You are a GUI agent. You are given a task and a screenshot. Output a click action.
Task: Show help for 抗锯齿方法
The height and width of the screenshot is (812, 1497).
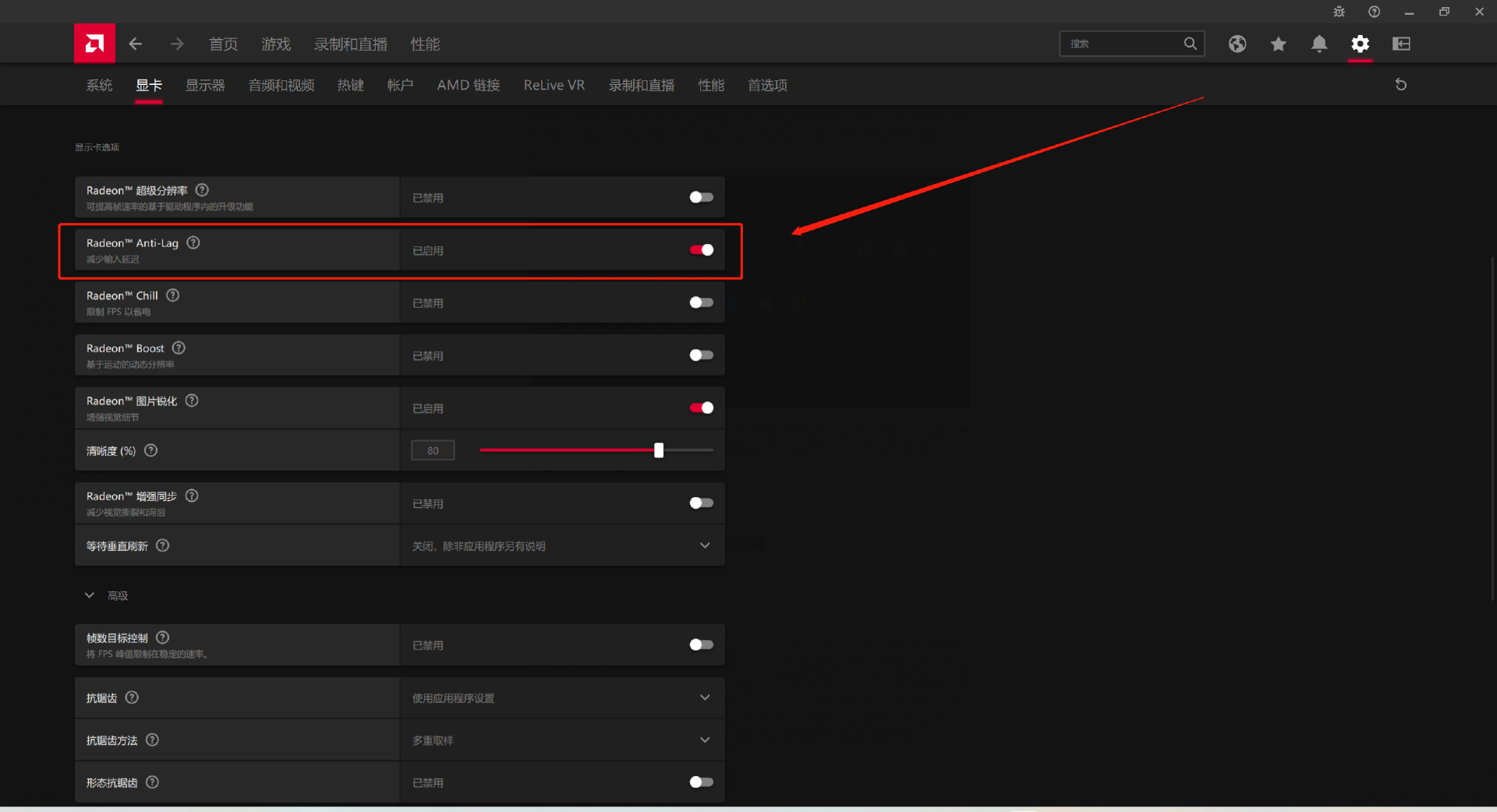coord(152,740)
